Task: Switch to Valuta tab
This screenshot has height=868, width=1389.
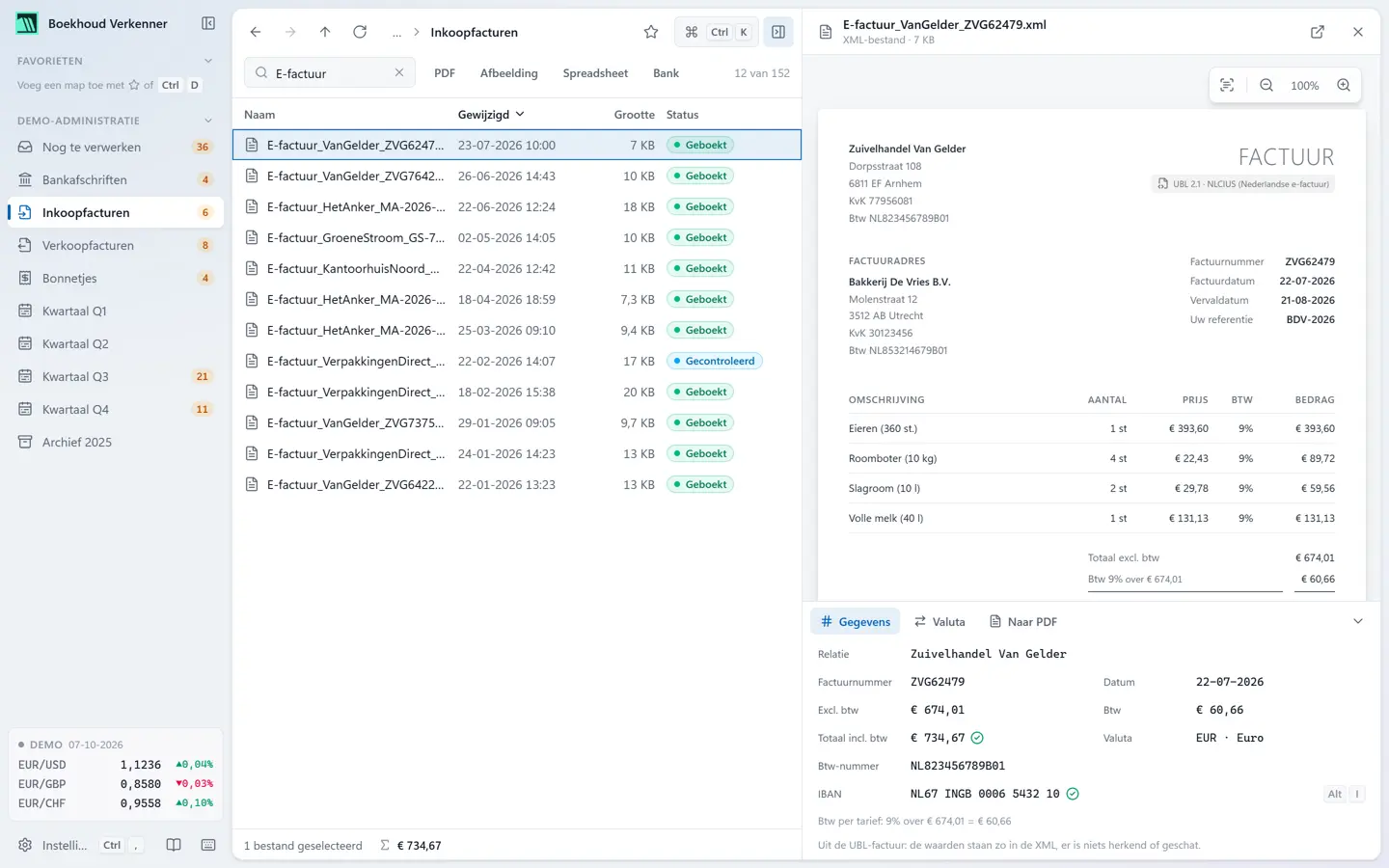Action: pyautogui.click(x=940, y=621)
